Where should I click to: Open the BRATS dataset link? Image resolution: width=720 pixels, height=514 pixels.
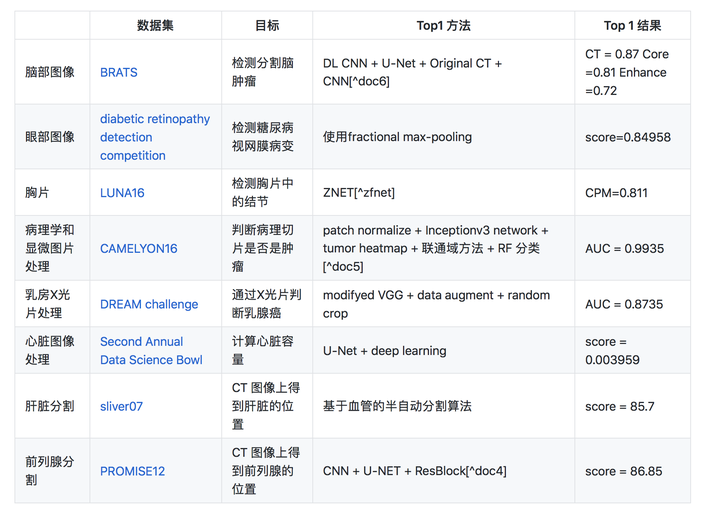(118, 72)
